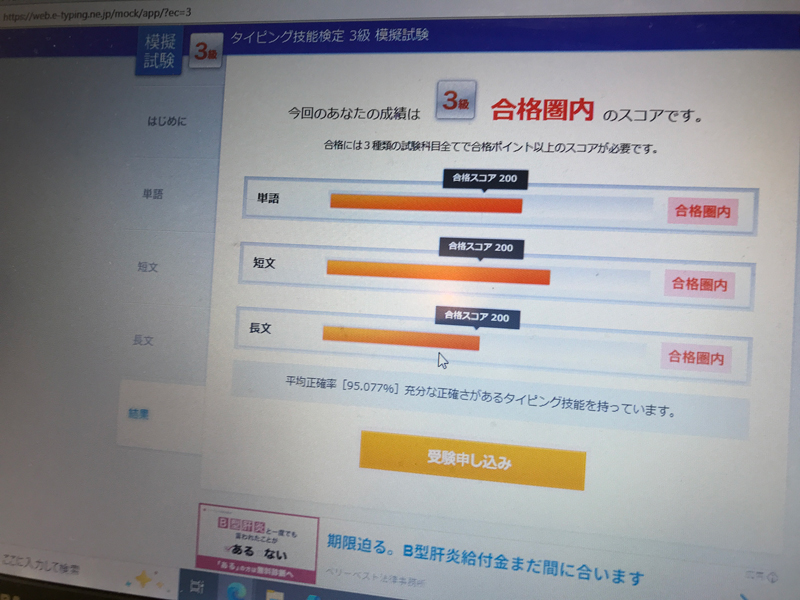The width and height of the screenshot is (800, 600).
Task: Select the 単語 step in the sidebar
Action: tap(153, 194)
